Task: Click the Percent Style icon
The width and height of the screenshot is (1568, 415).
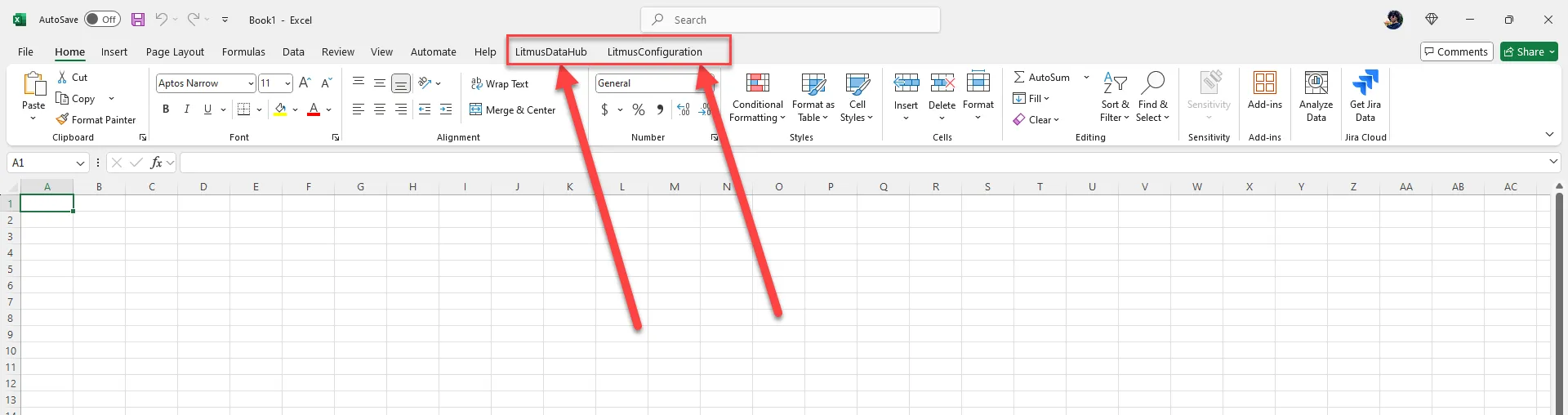Action: [x=639, y=109]
